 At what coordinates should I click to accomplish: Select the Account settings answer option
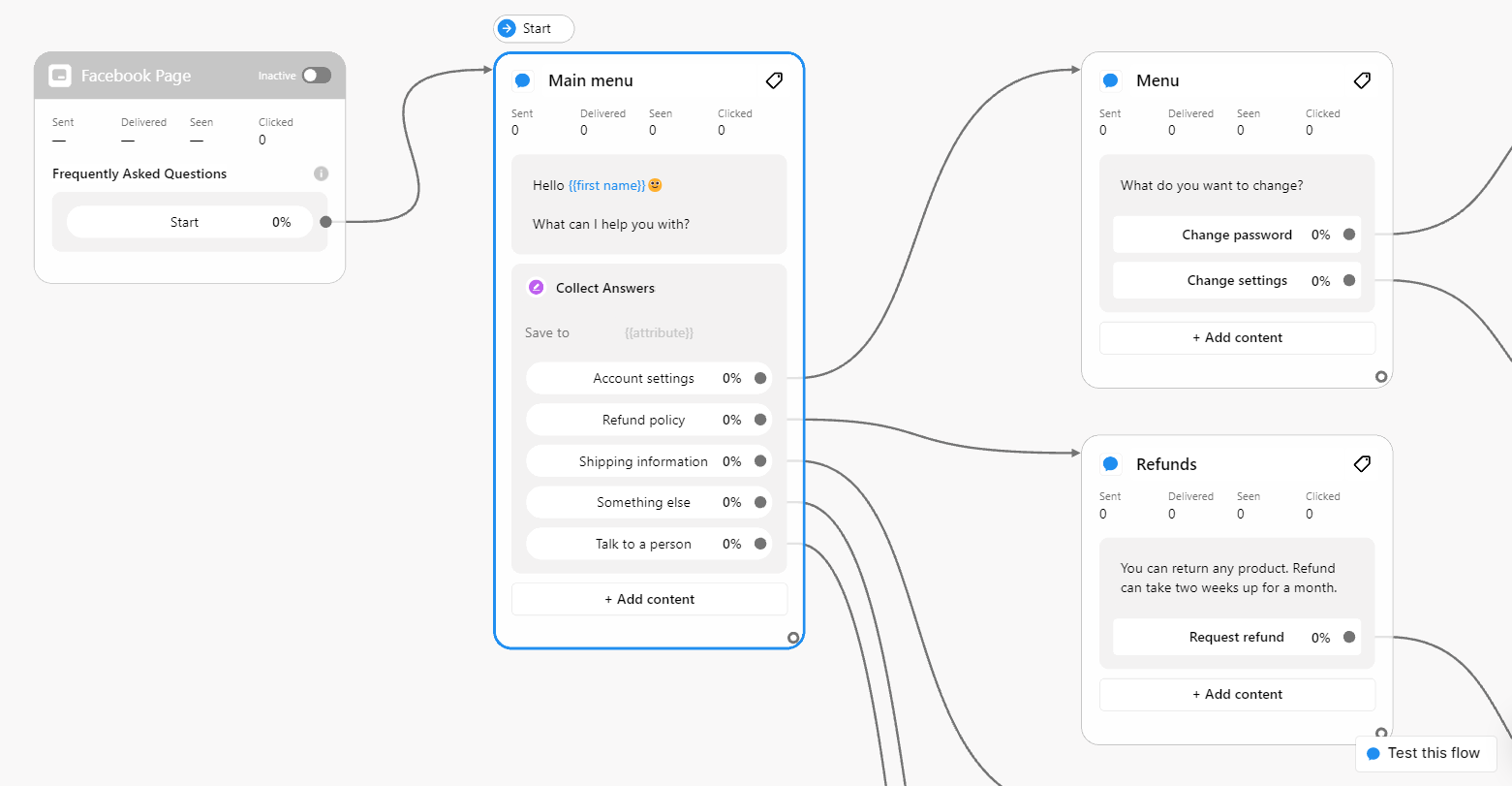pos(643,378)
